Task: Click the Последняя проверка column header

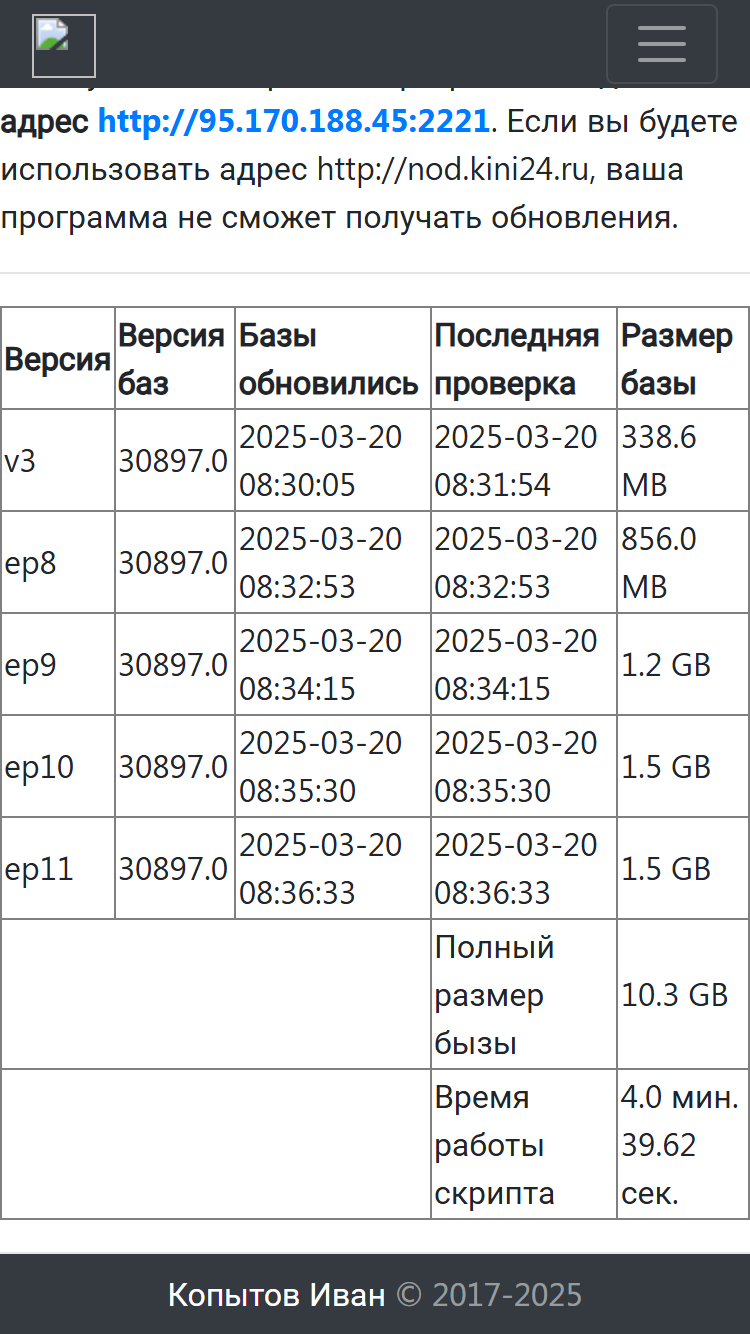Action: [524, 359]
